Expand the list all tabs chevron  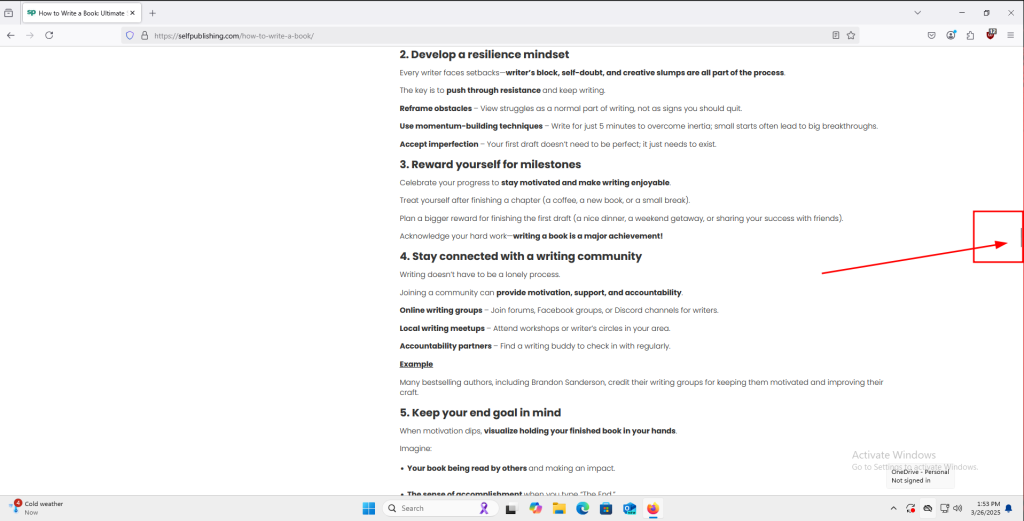point(918,13)
